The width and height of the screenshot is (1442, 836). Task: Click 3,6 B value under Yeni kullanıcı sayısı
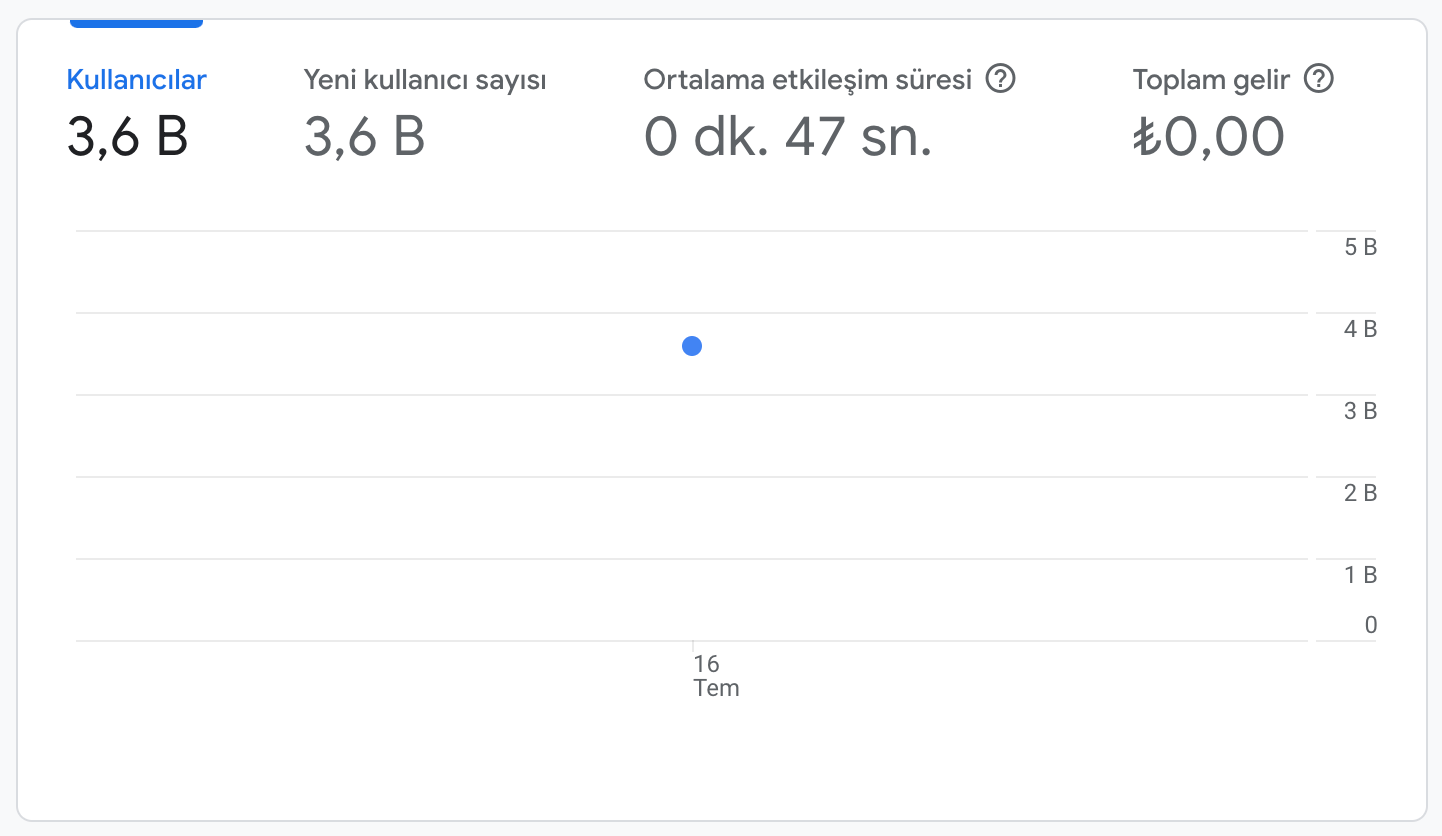pyautogui.click(x=365, y=137)
